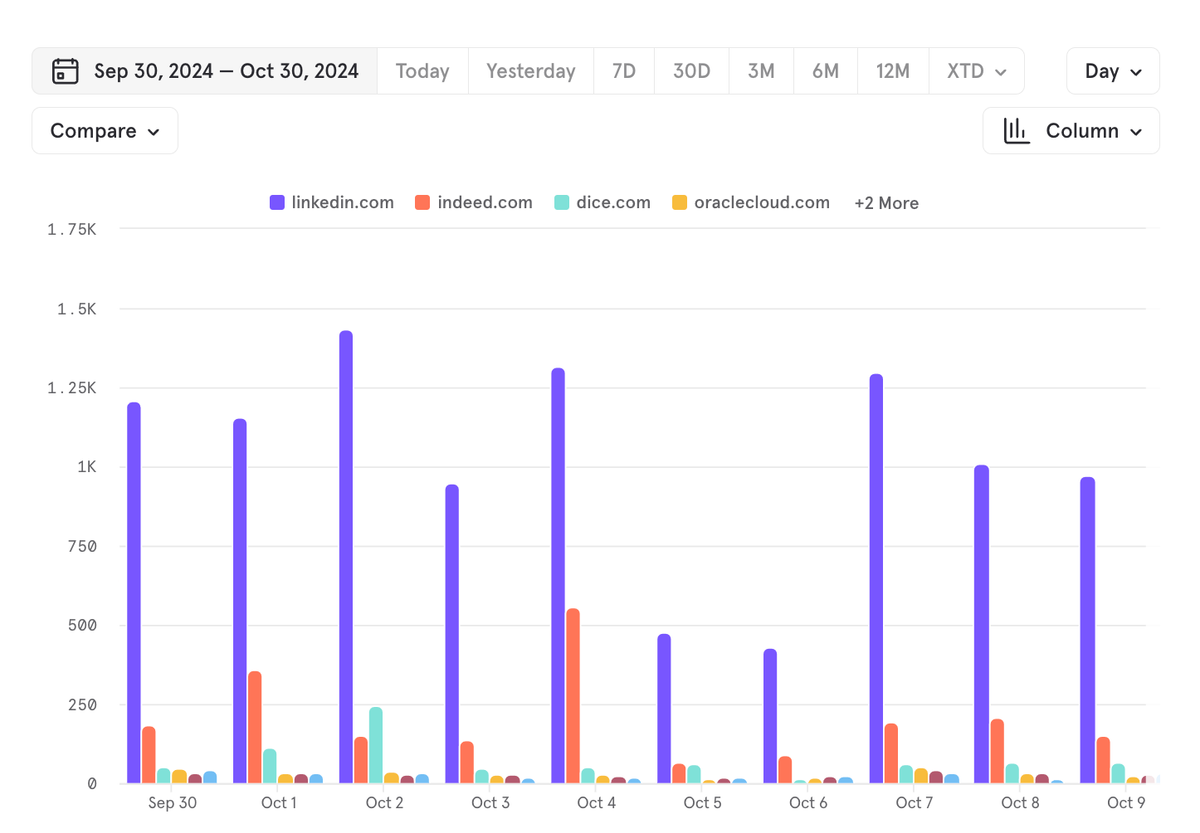Show the +2 More legend items

[886, 203]
